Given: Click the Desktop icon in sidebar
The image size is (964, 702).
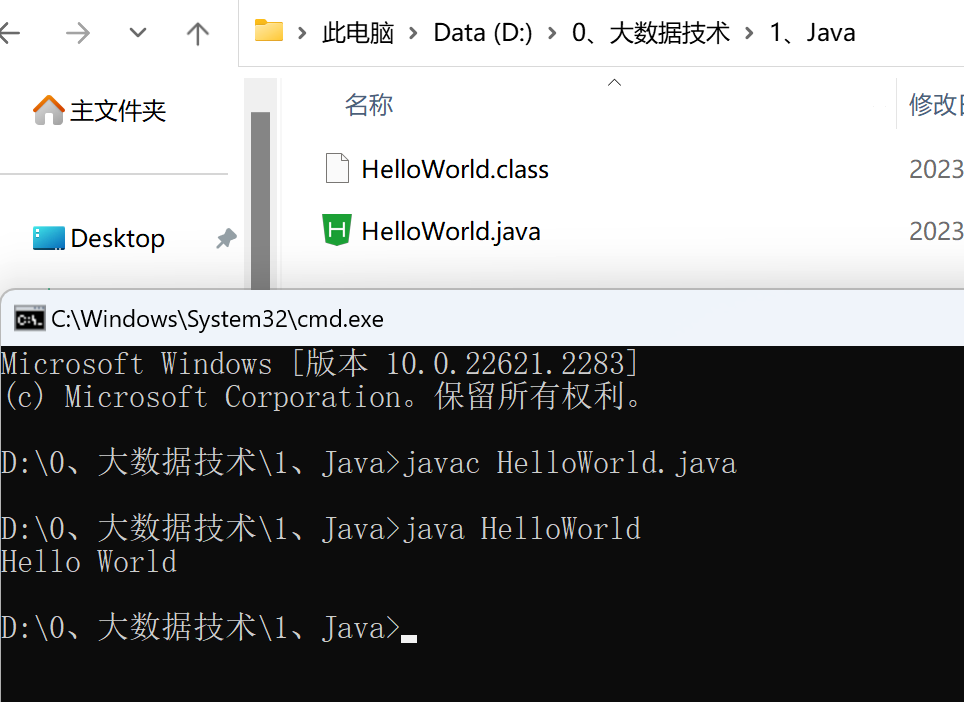Looking at the screenshot, I should (x=48, y=238).
